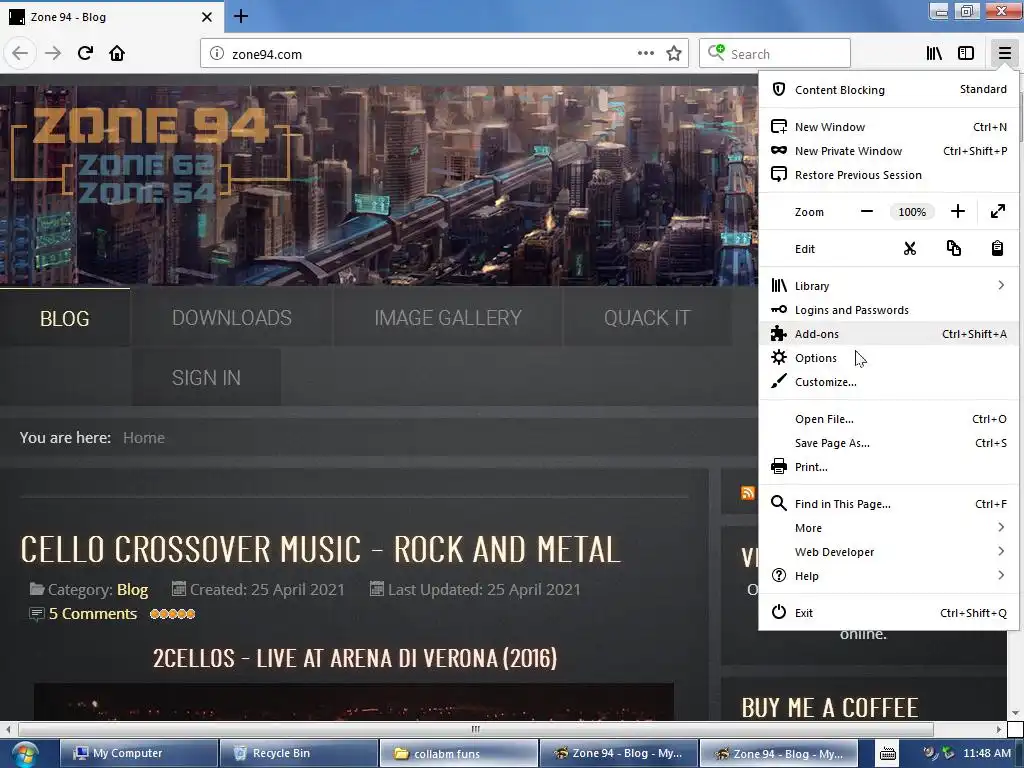The image size is (1024, 768).
Task: Open Add-ons manager
Action: tap(888, 334)
